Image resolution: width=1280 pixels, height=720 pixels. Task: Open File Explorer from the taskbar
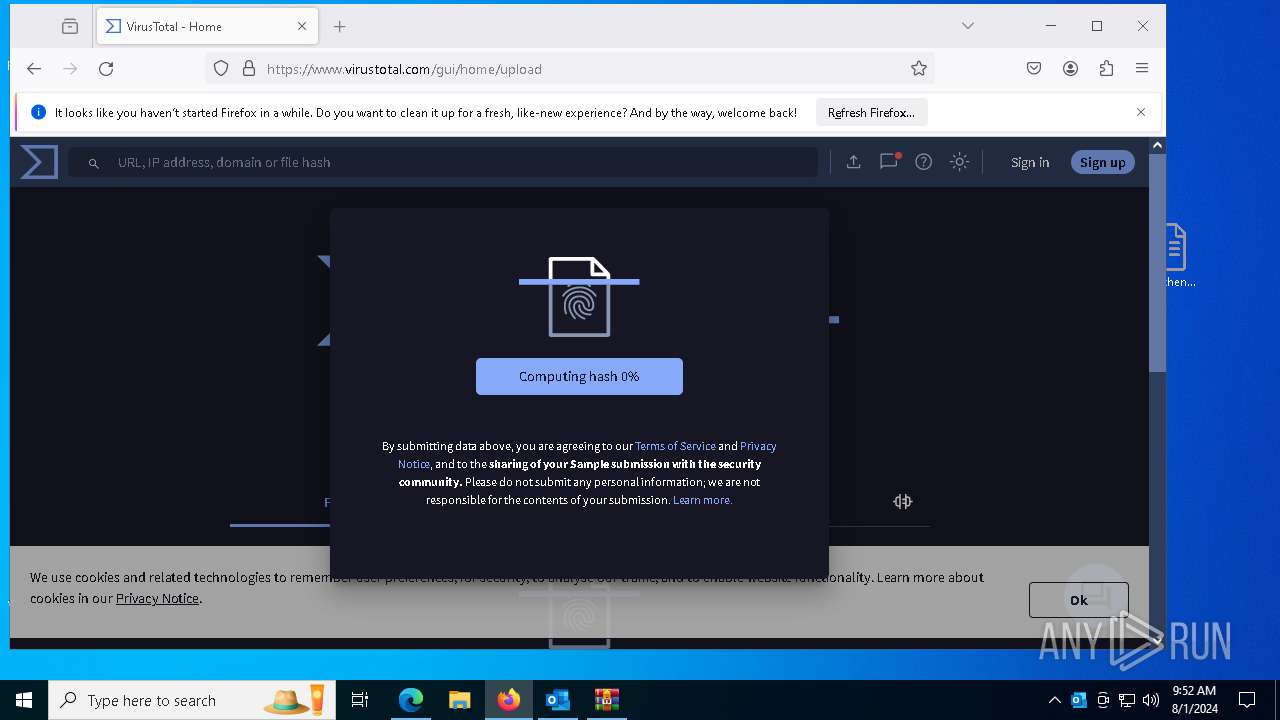pyautogui.click(x=460, y=700)
